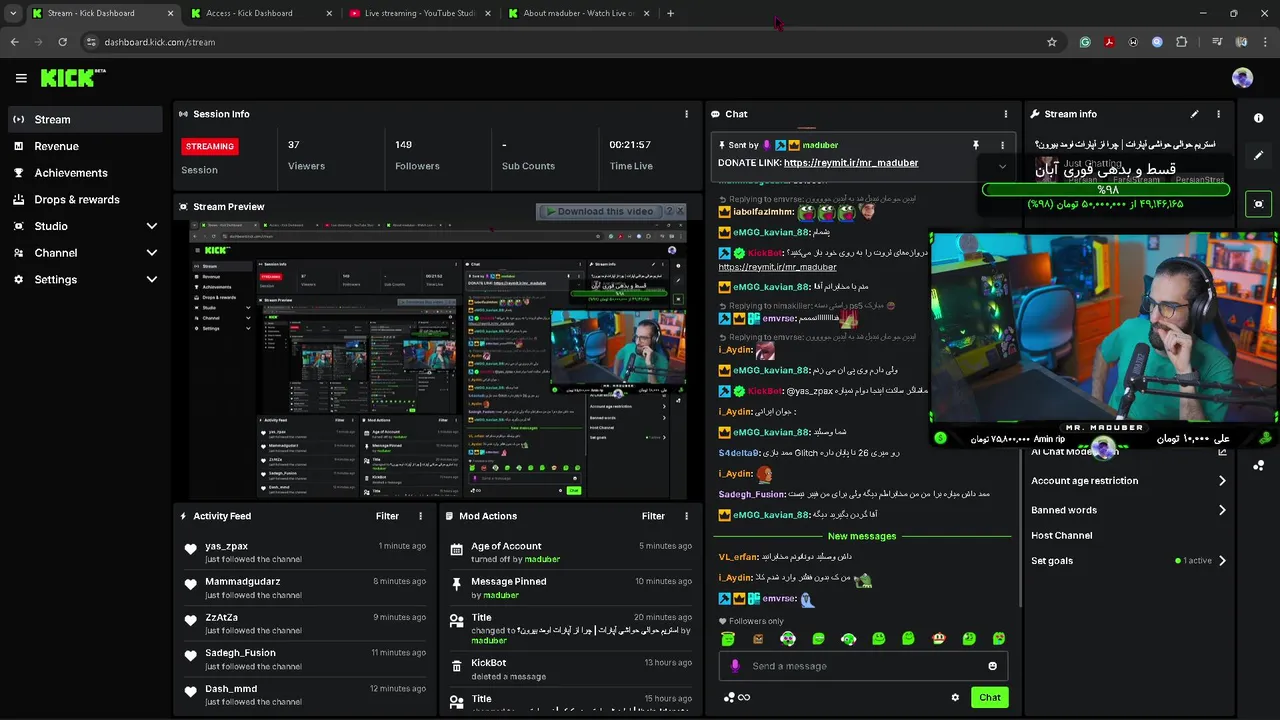Screen dimensions: 1280x720
Task: Toggle focus view icon in right rail
Action: click(1258, 204)
